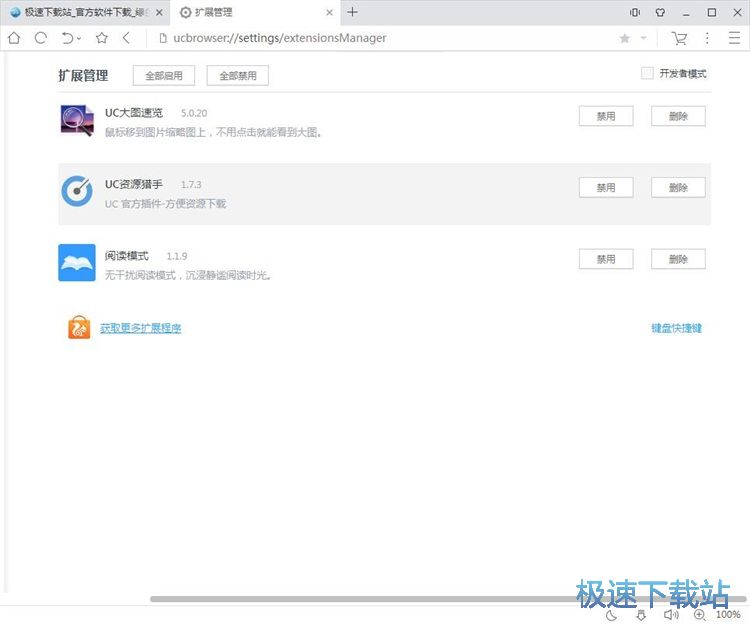Open the 键盘快捷键 link
Image resolution: width=750 pixels, height=624 pixels.
coord(676,328)
